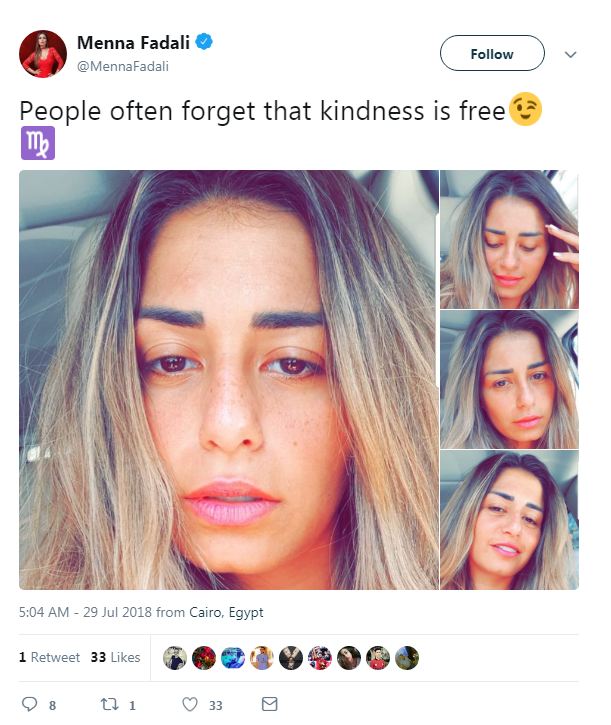Click the first liker avatar
Image resolution: width=611 pixels, height=725 pixels.
(x=175, y=658)
